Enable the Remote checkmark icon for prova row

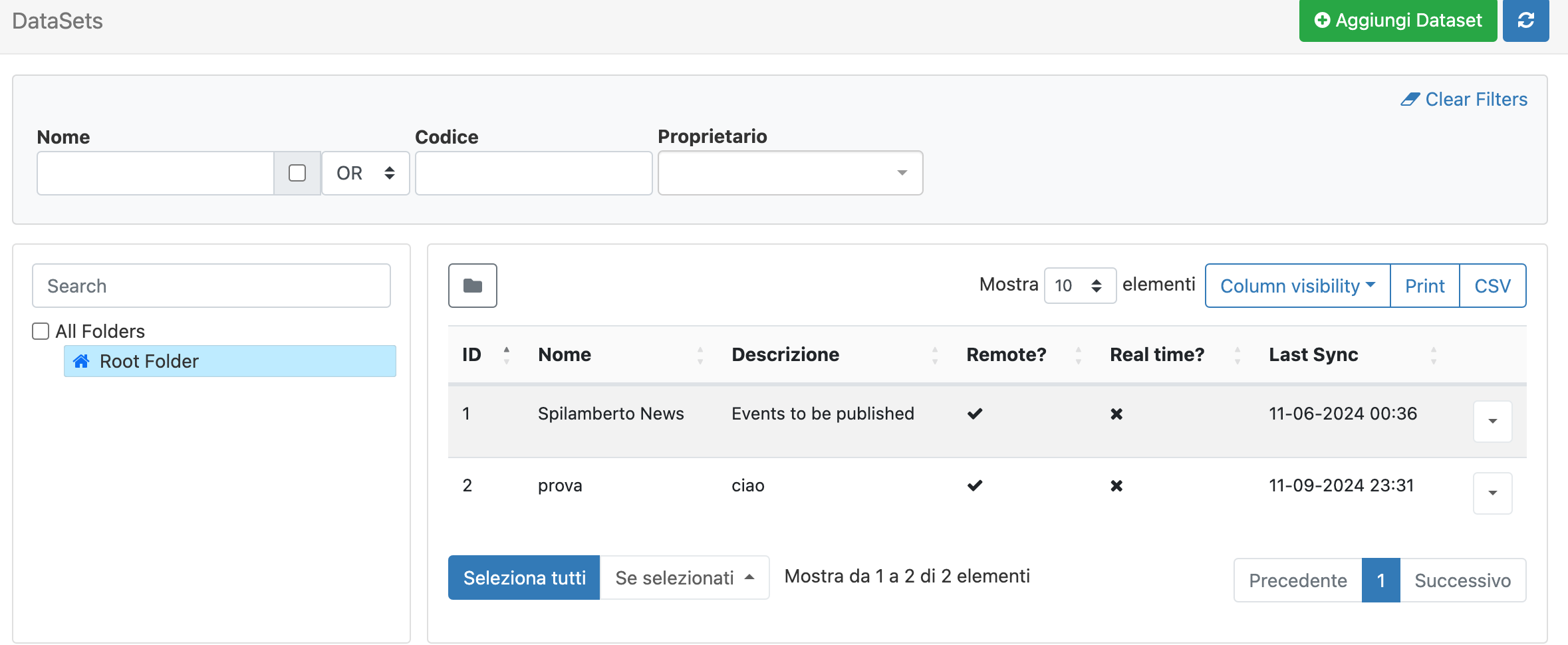pos(975,485)
